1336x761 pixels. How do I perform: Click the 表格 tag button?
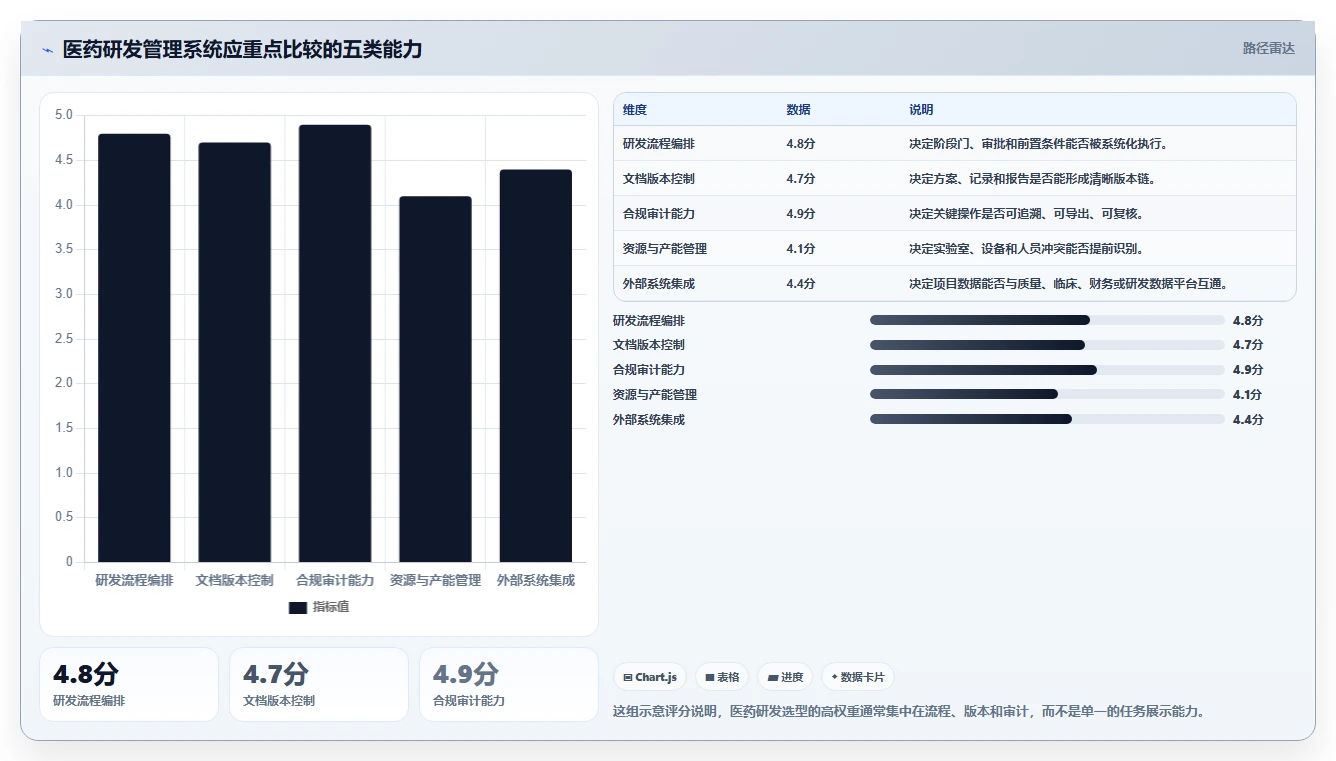pos(722,677)
